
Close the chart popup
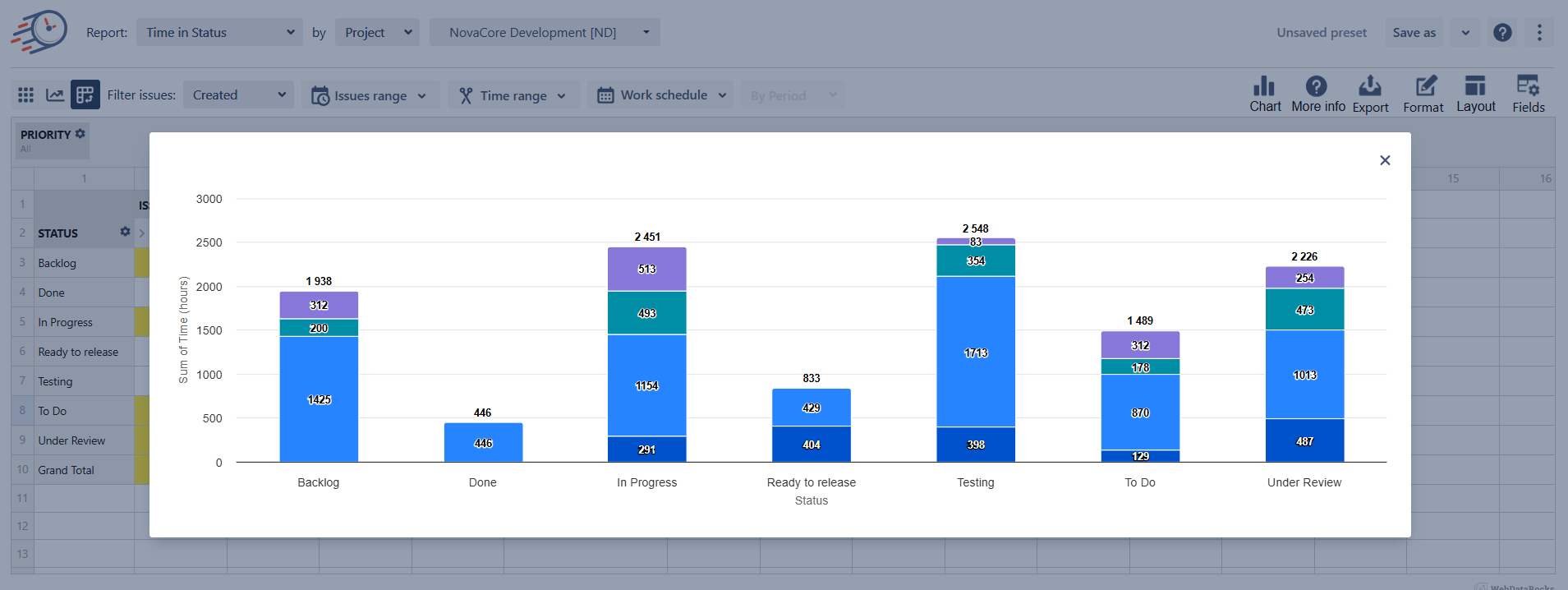[x=1385, y=160]
